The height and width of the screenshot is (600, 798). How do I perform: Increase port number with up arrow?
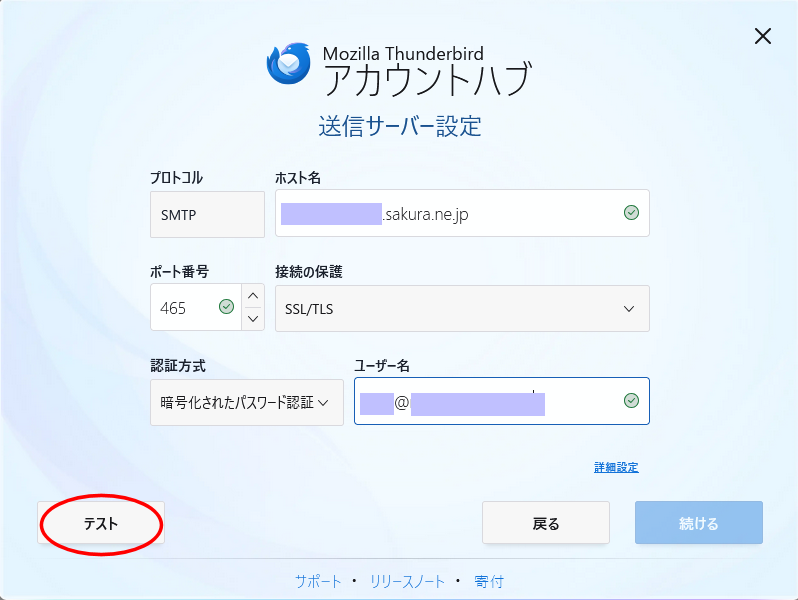[253, 296]
